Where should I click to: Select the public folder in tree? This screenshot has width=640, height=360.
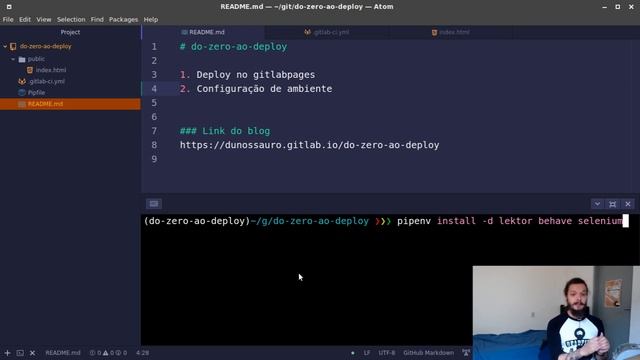[36, 59]
